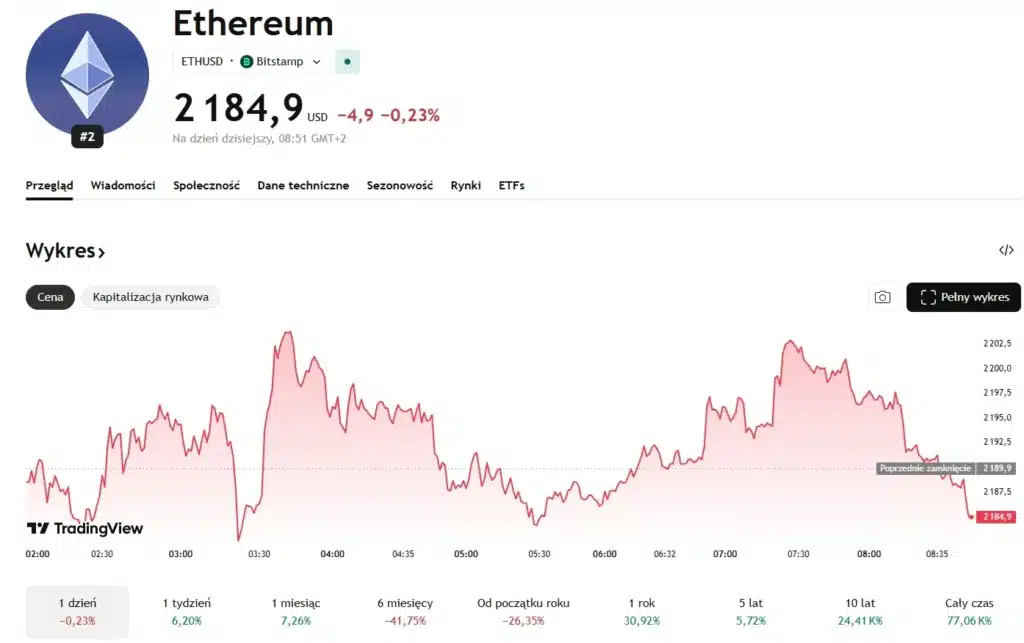
Task: Open the Wiadomości tab
Action: tap(123, 185)
